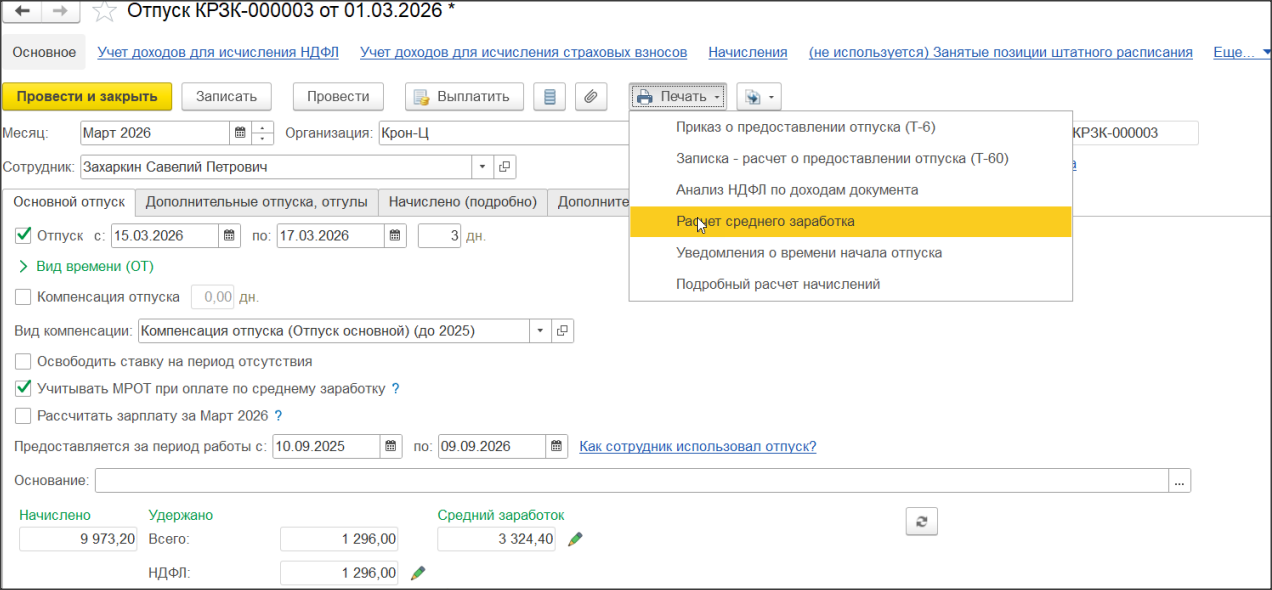Toggle the Отпуск checkbox

tap(24, 236)
